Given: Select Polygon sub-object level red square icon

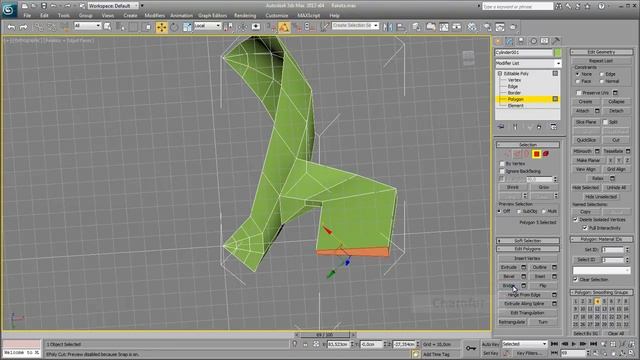Looking at the screenshot, I should (536, 154).
